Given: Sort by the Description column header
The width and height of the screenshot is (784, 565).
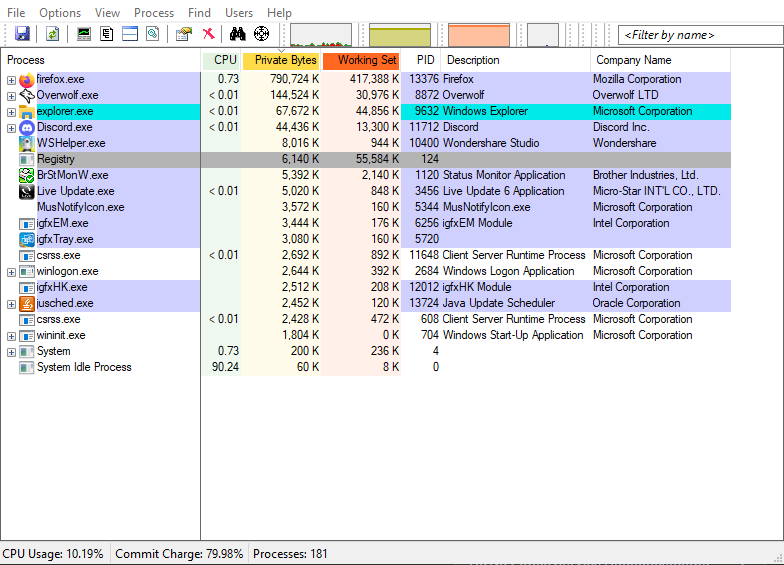Looking at the screenshot, I should click(516, 60).
